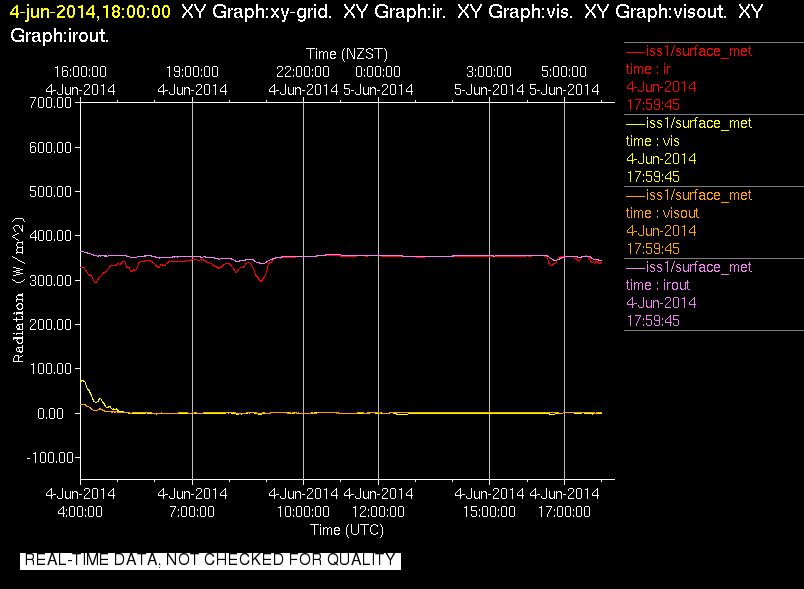Click the 100.00 y-axis value

click(x=50, y=369)
